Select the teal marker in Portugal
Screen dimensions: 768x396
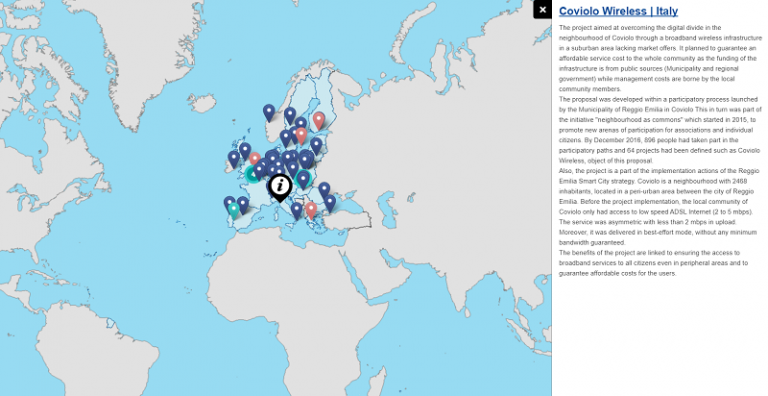[x=234, y=210]
